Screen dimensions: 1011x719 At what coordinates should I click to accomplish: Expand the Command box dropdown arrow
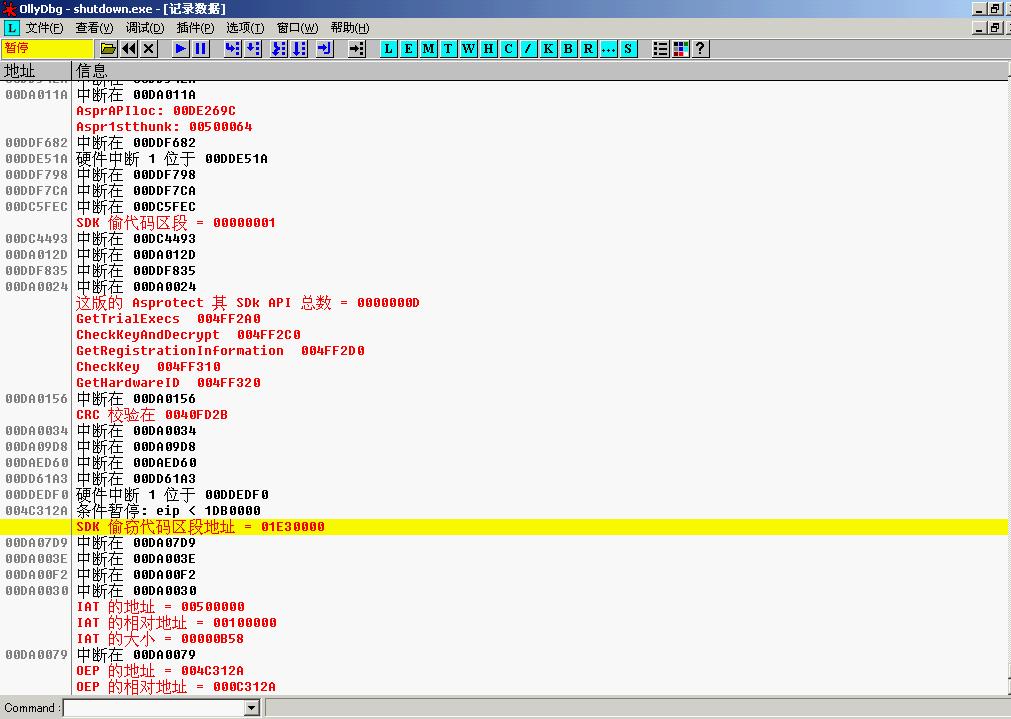tap(252, 708)
